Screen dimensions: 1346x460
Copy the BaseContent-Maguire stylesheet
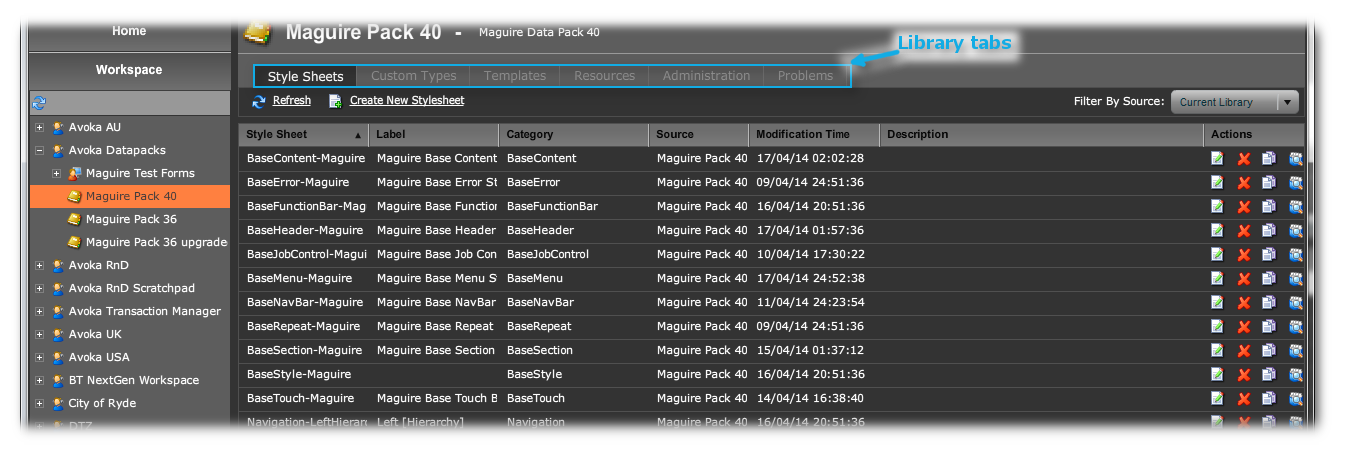coord(1269,158)
